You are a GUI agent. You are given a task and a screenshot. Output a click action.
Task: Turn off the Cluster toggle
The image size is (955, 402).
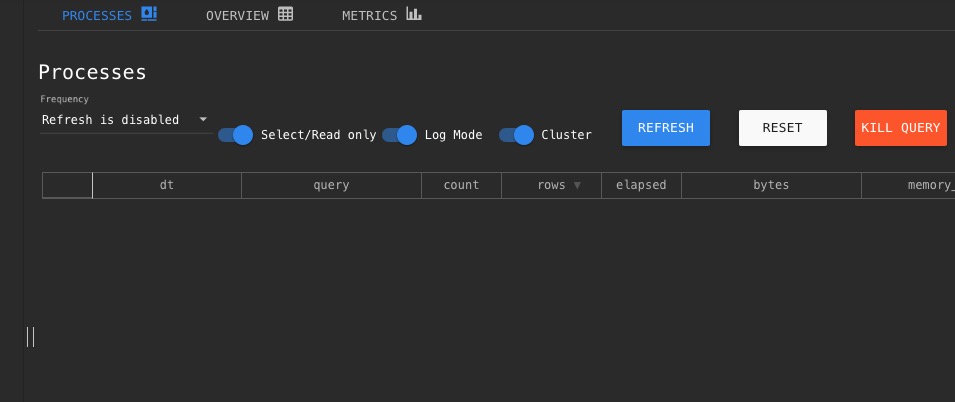tap(516, 135)
